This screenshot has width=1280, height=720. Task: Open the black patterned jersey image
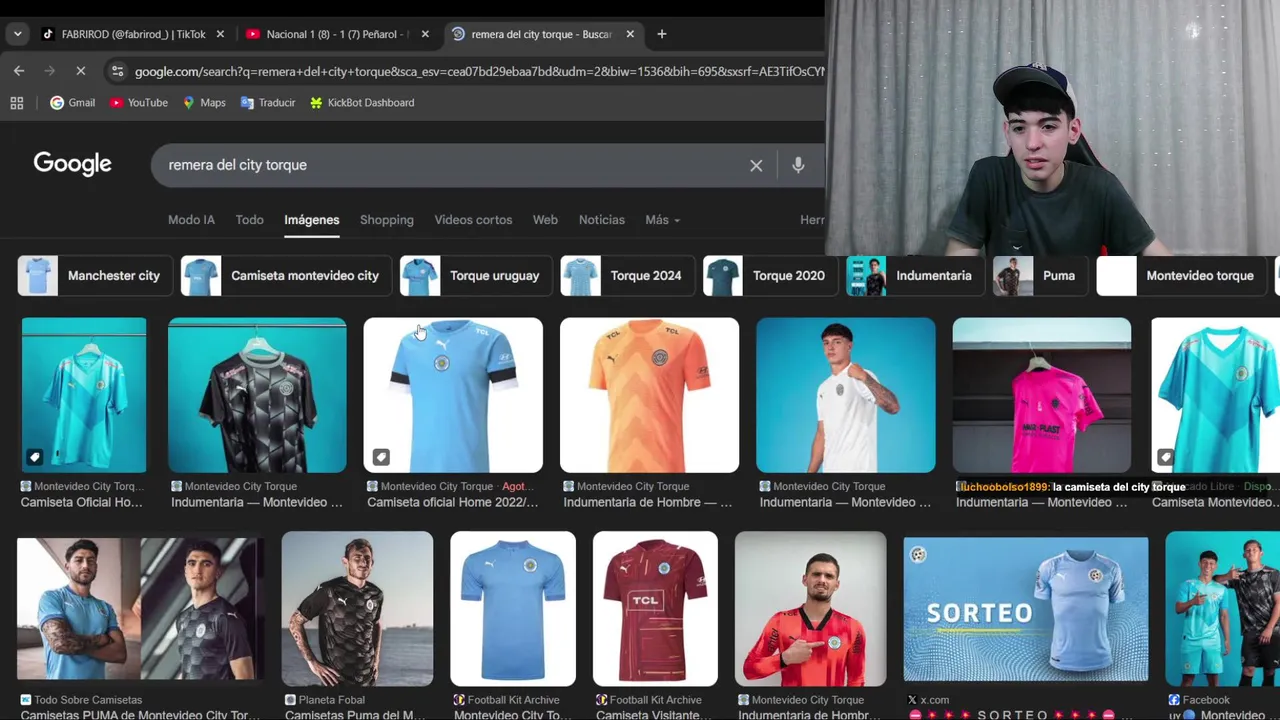(257, 395)
